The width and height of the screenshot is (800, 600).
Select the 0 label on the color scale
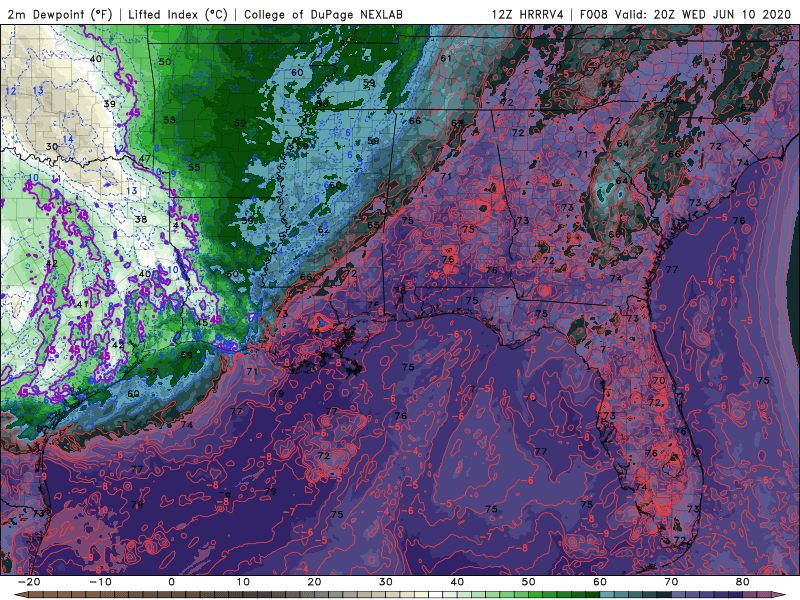pos(171,582)
